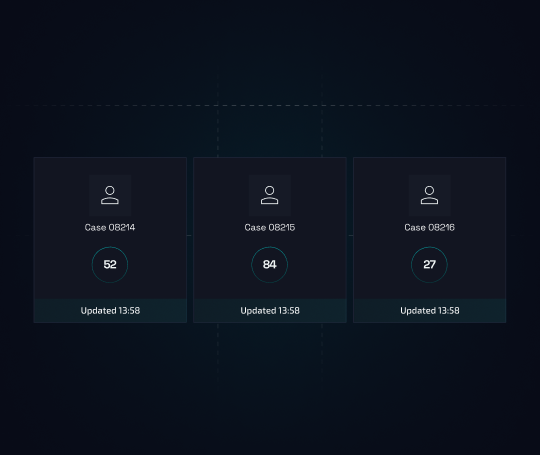
Task: Click the Updated 13:58 footer on Case 08214
Action: coord(110,311)
